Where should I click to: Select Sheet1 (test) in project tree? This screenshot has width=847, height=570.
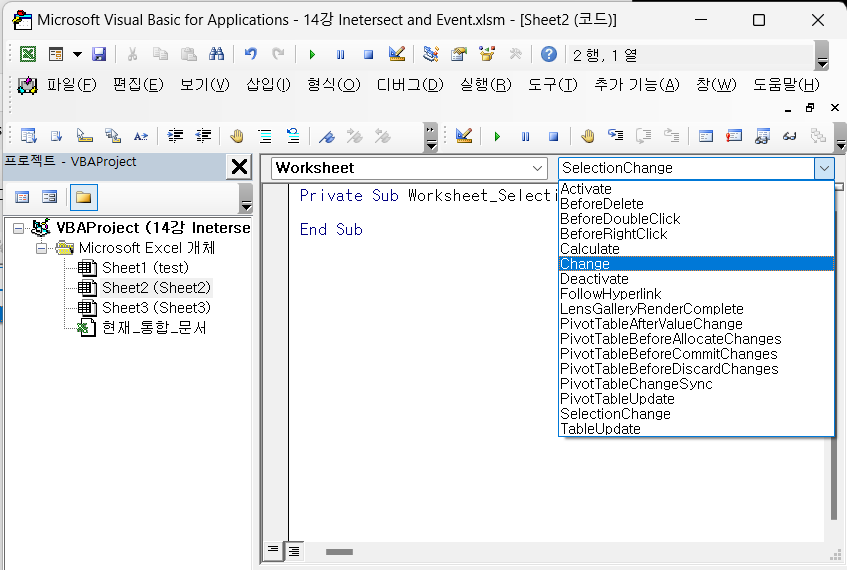click(145, 268)
